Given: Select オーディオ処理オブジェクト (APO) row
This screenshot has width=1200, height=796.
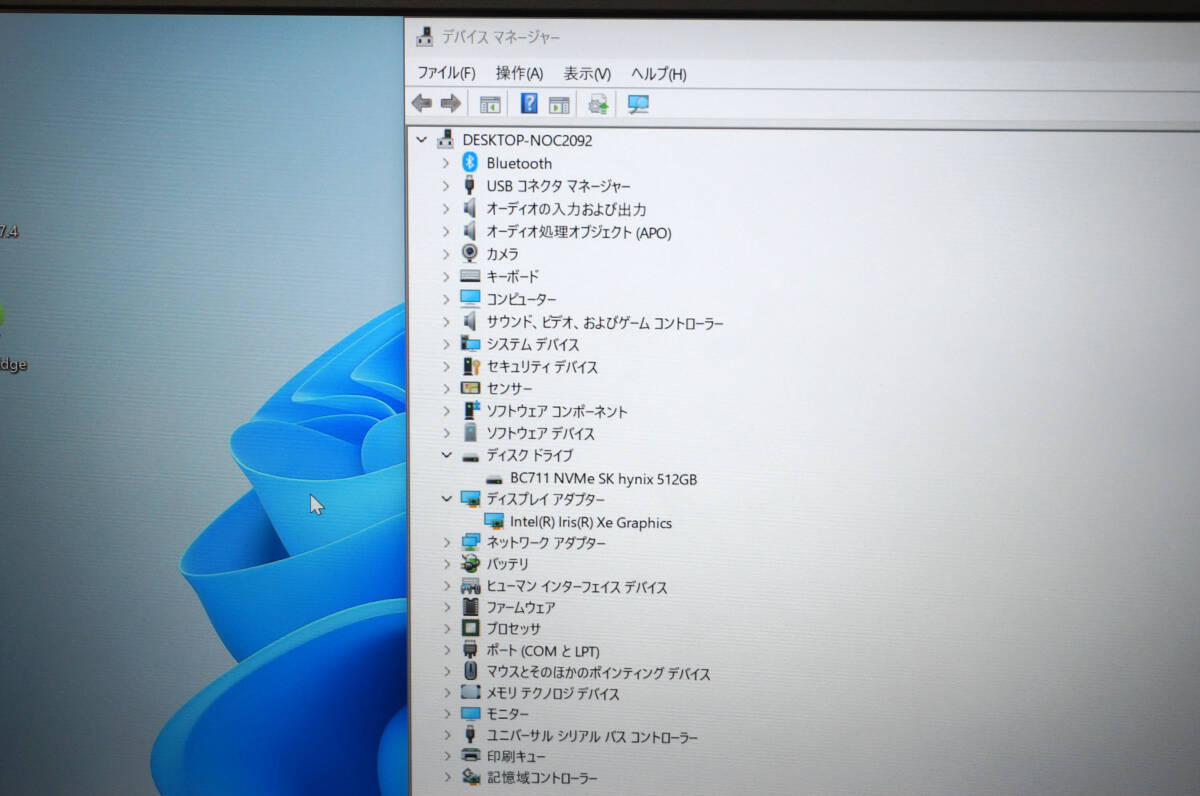Looking at the screenshot, I should point(579,232).
